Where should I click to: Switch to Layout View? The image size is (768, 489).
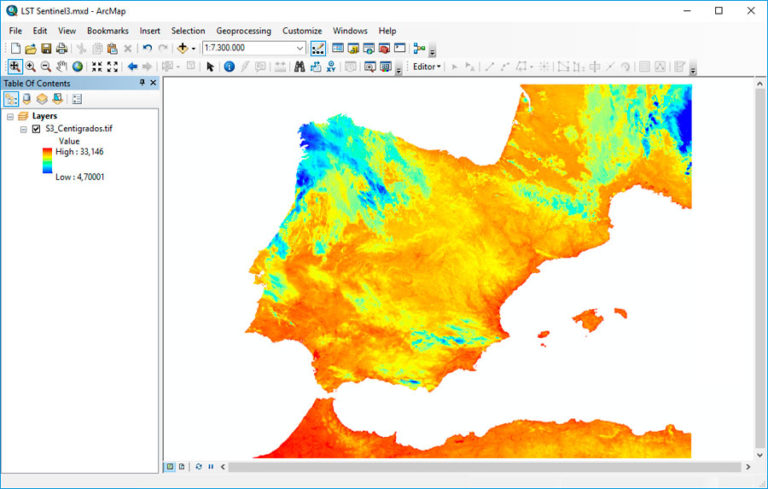(182, 466)
